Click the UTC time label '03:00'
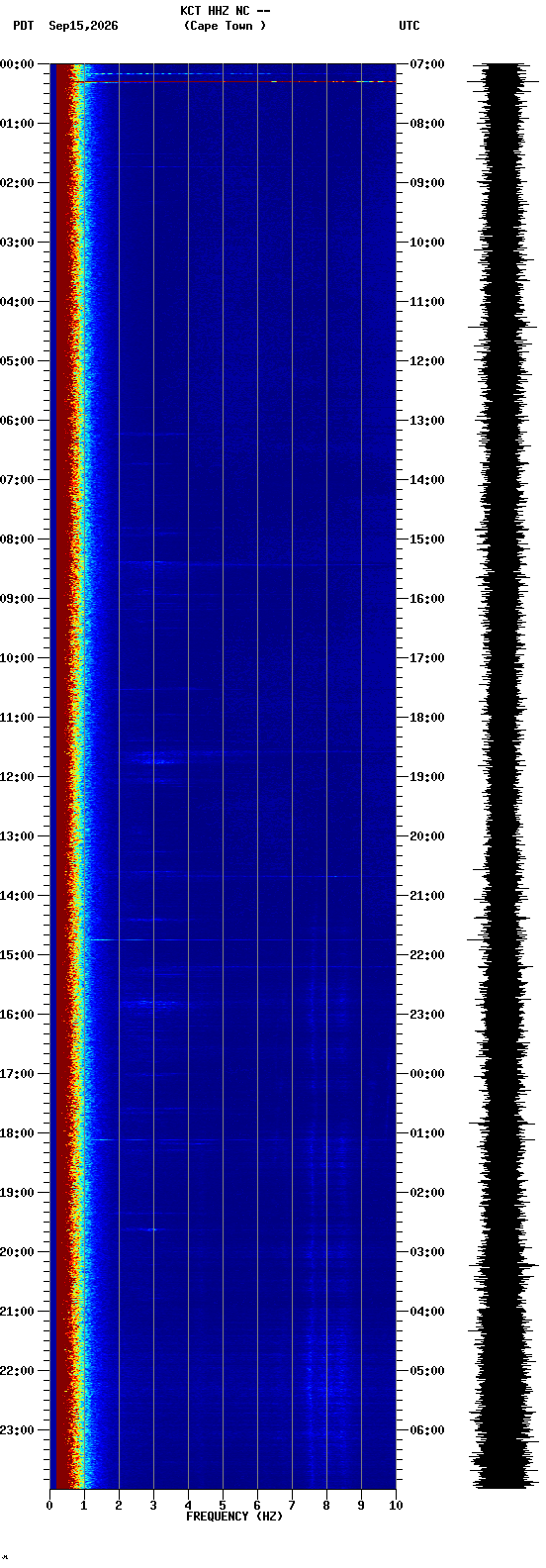The width and height of the screenshot is (546, 1568). [427, 1252]
